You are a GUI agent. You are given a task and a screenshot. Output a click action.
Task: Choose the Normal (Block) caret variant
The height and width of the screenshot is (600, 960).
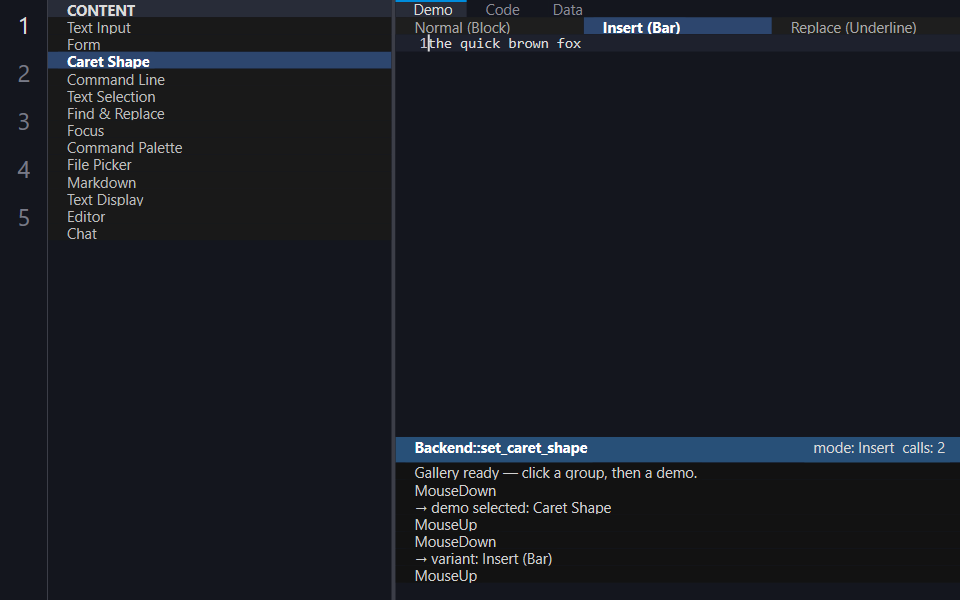(x=490, y=28)
